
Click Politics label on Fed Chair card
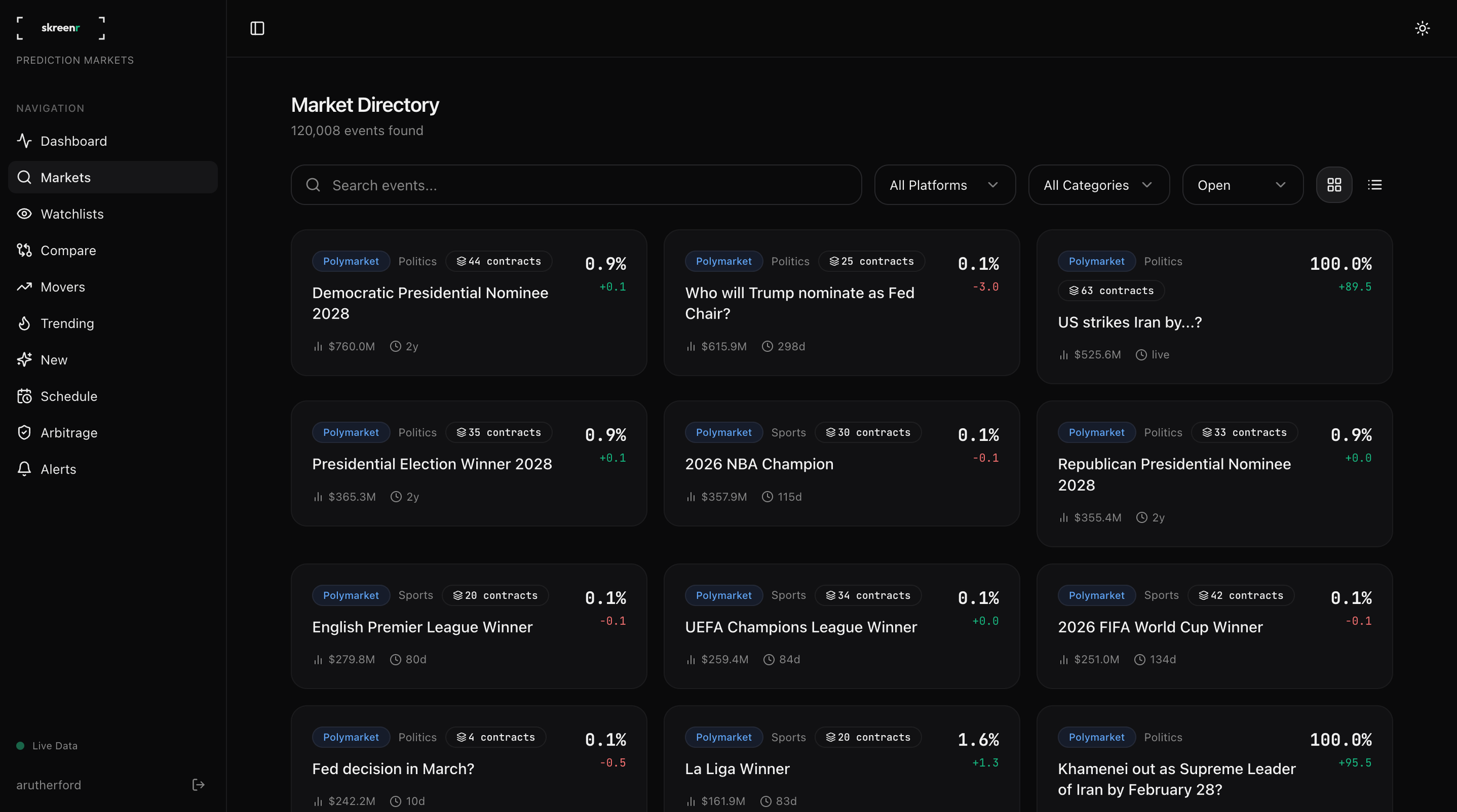pyautogui.click(x=790, y=261)
